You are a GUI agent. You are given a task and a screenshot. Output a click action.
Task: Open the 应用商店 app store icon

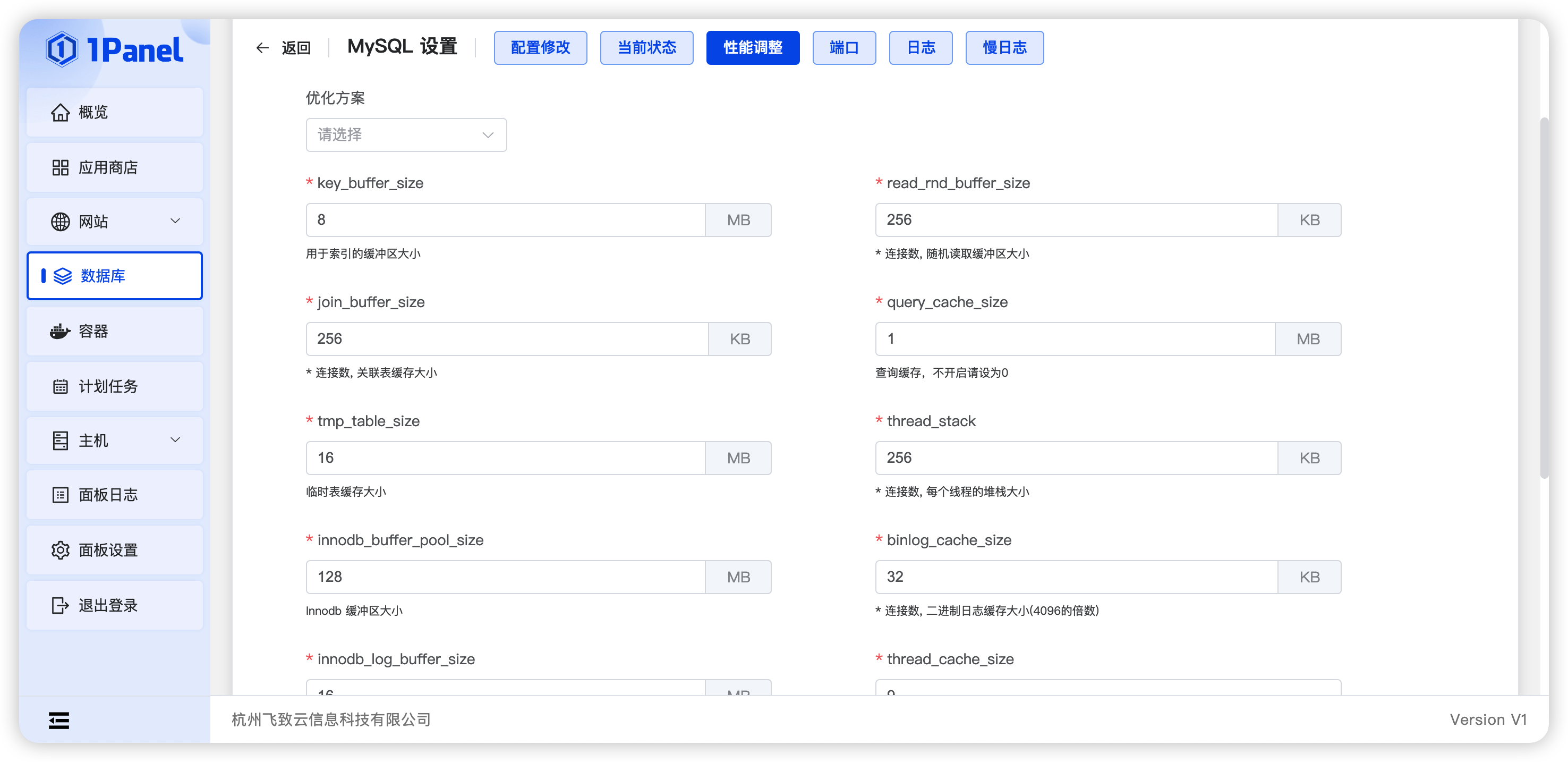click(x=61, y=167)
